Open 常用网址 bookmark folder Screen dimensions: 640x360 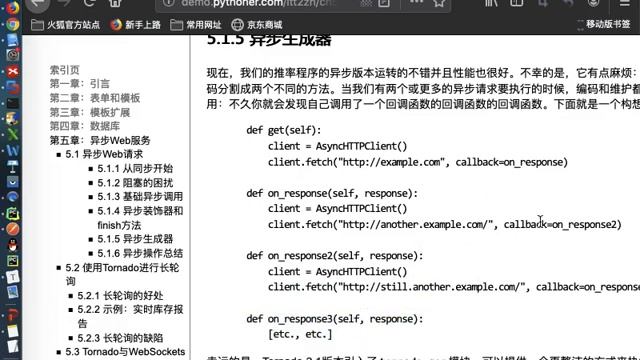[x=196, y=25]
